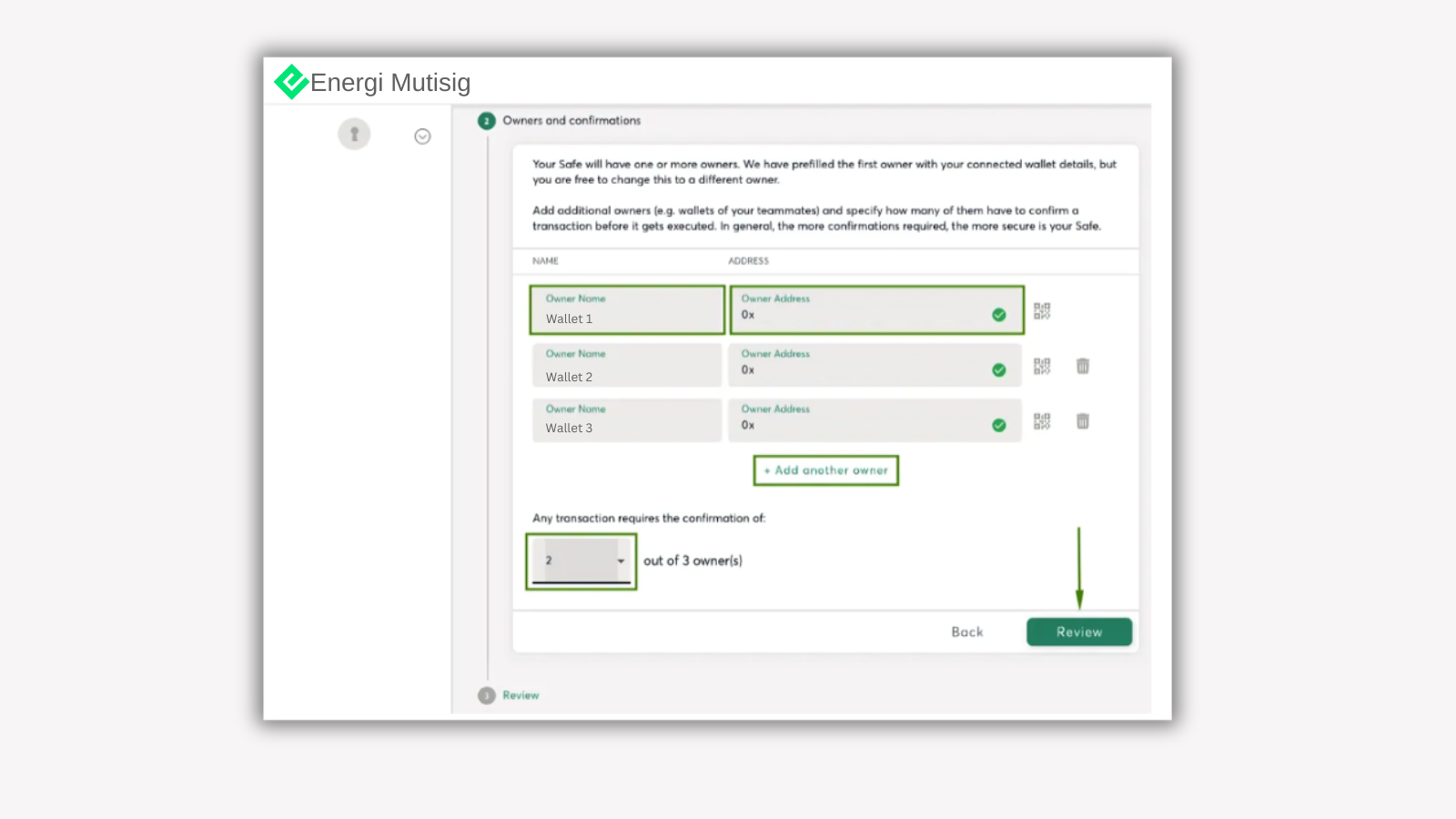Viewport: 1456px width, 819px height.
Task: Click Wallet 1 address valid checkmark
Action: pos(999,315)
